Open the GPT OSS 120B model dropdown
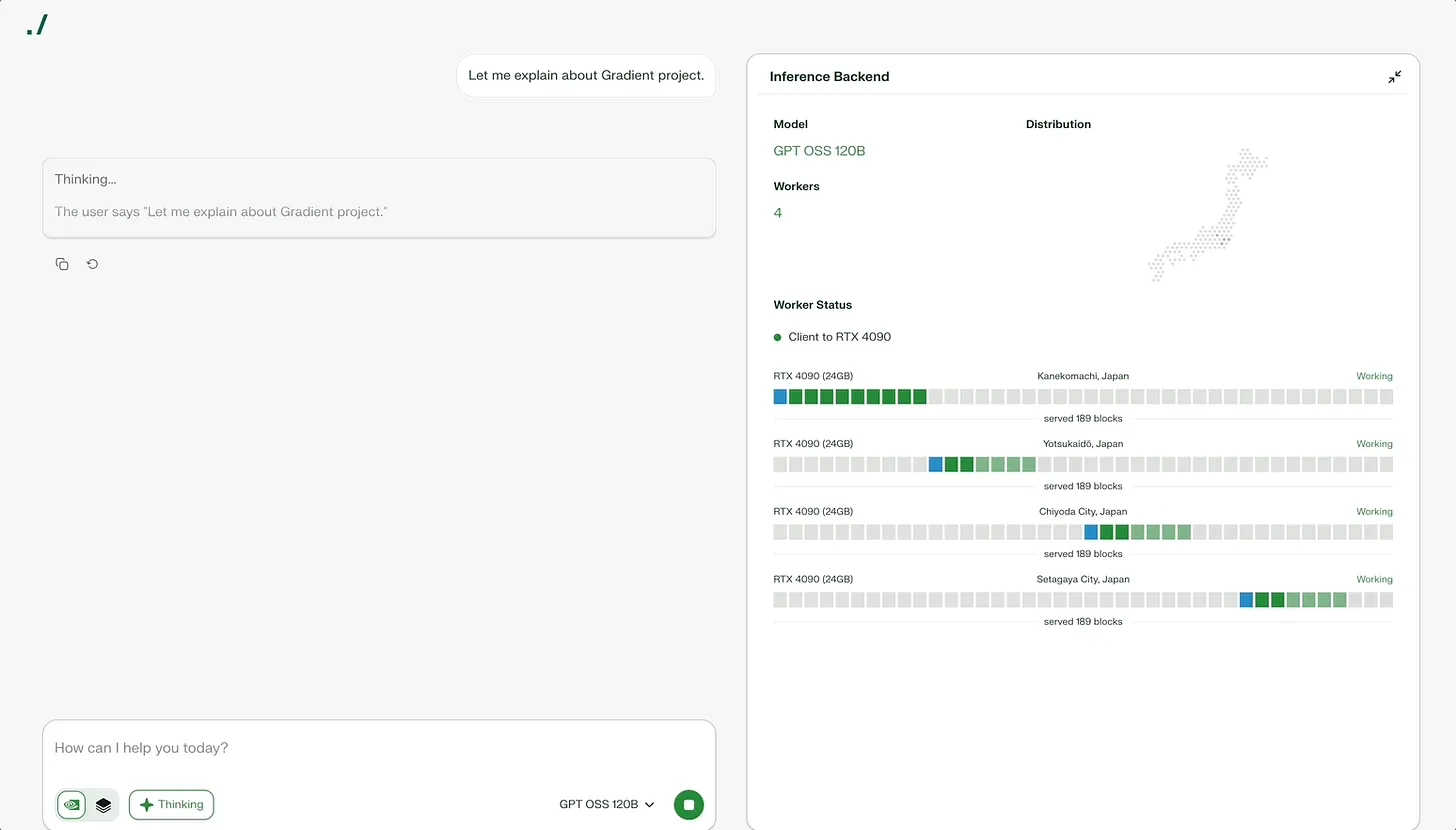The image size is (1456, 830). point(606,804)
